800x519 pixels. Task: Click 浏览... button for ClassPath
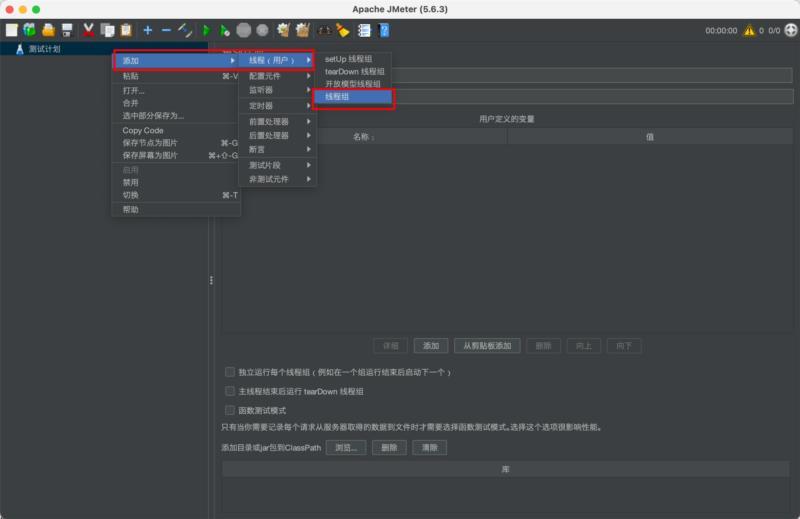click(346, 448)
